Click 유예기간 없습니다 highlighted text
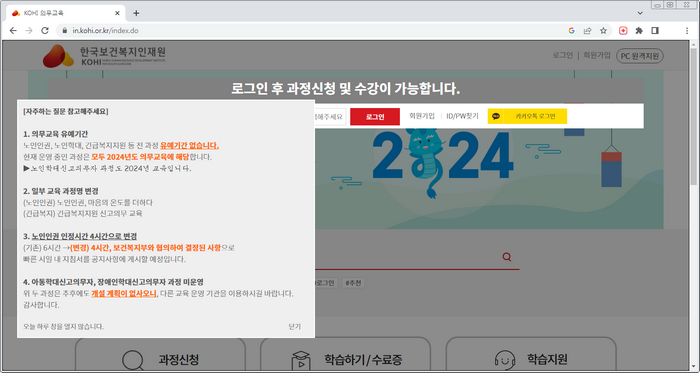 click(x=189, y=145)
